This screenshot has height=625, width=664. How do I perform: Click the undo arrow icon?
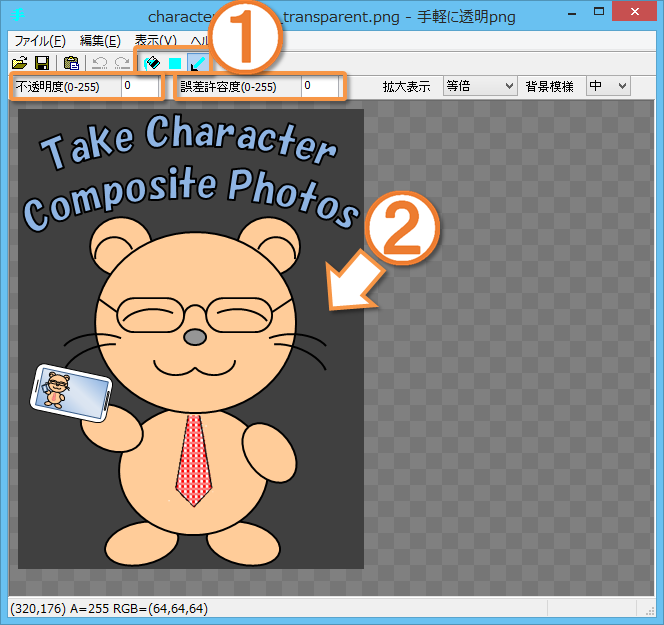[100, 63]
